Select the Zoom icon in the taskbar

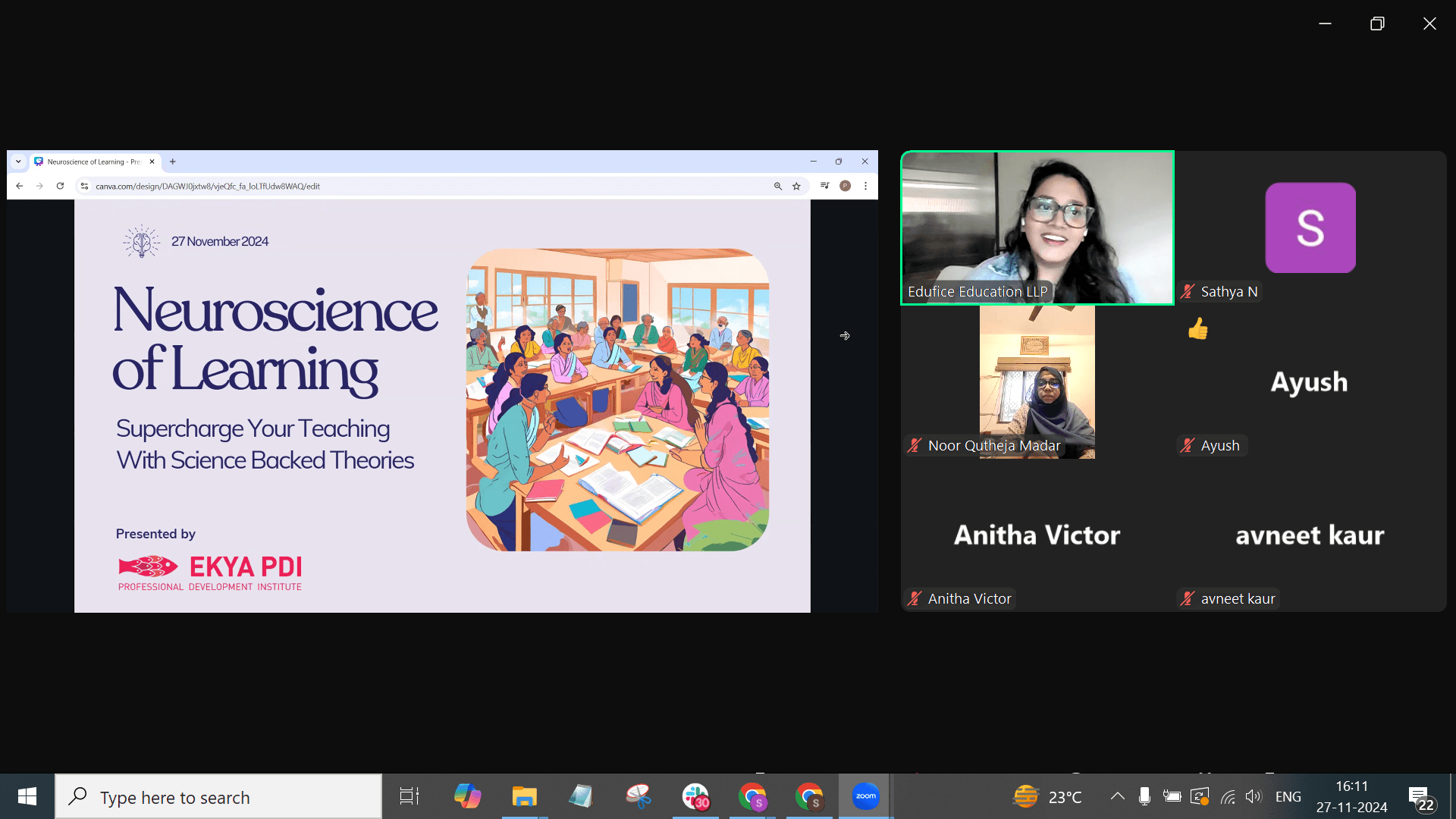(x=865, y=796)
